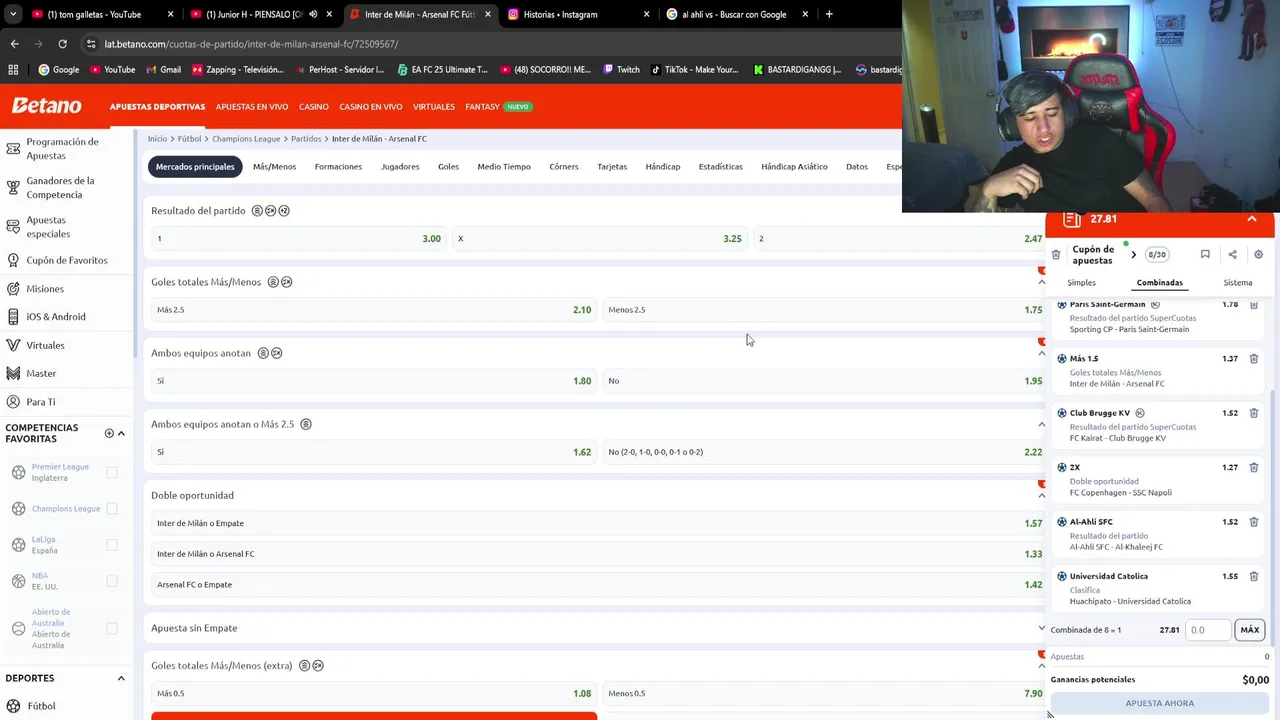Open the Sistema bet slip tab
1280x720 pixels.
1237,283
